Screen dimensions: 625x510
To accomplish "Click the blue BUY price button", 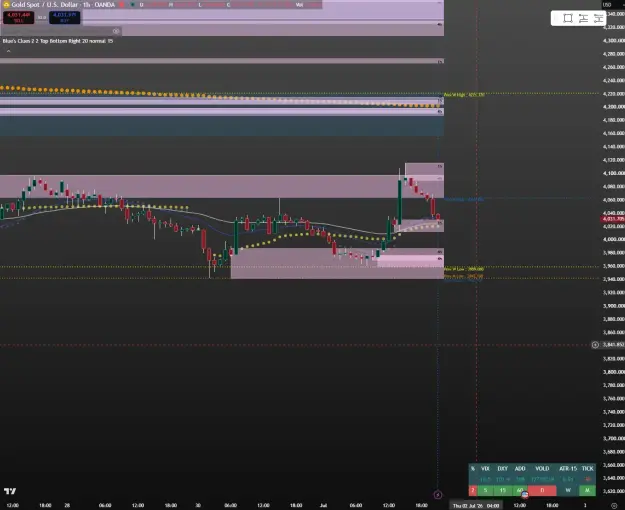I will (65, 18).
